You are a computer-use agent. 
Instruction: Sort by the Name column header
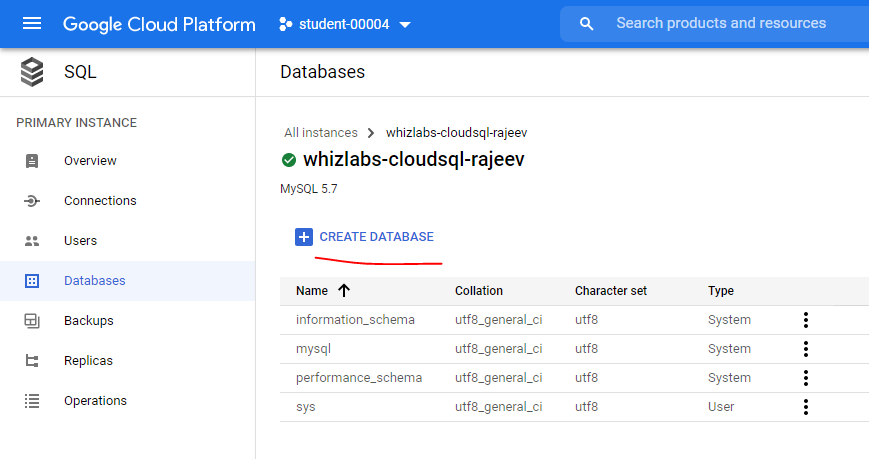[312, 291]
